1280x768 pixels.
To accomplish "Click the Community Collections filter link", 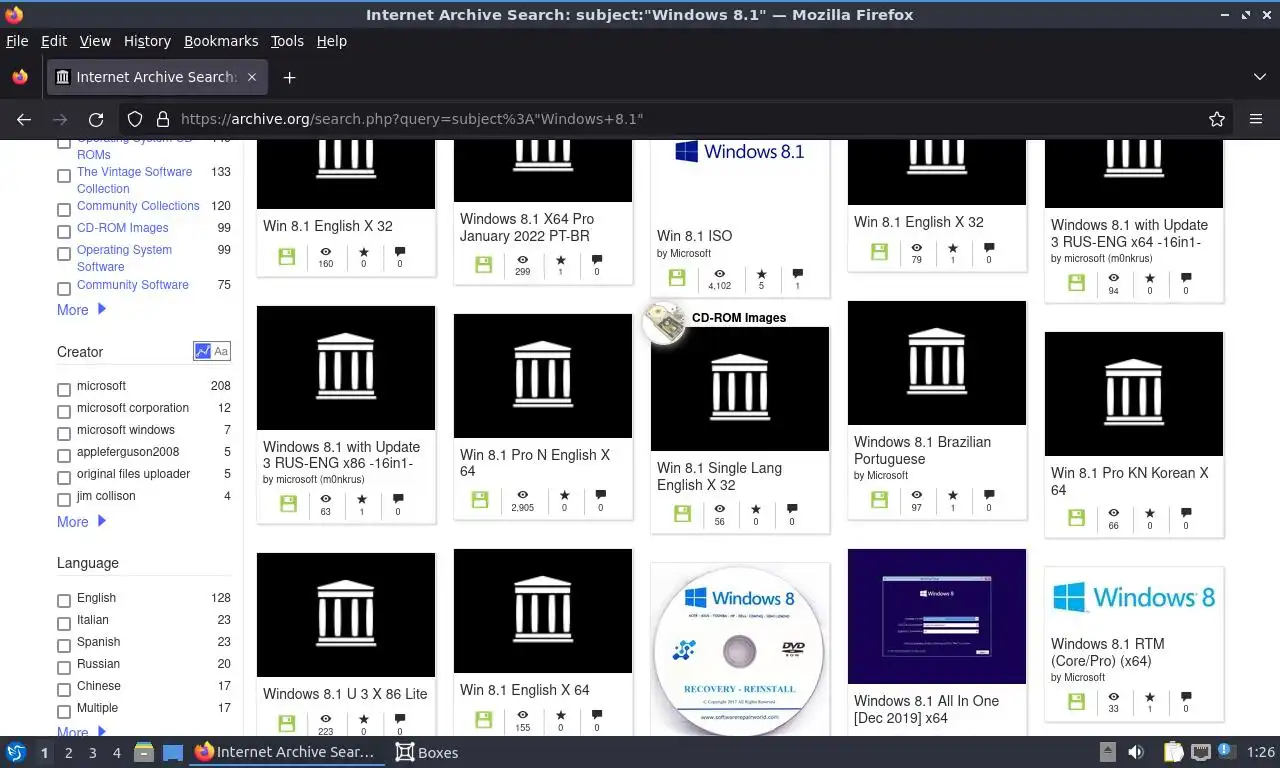I will point(138,206).
